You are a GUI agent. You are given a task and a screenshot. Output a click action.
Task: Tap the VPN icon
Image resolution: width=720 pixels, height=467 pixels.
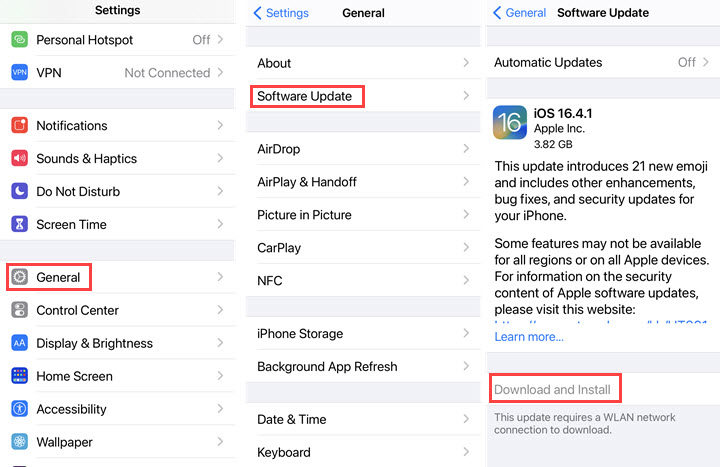click(x=19, y=73)
